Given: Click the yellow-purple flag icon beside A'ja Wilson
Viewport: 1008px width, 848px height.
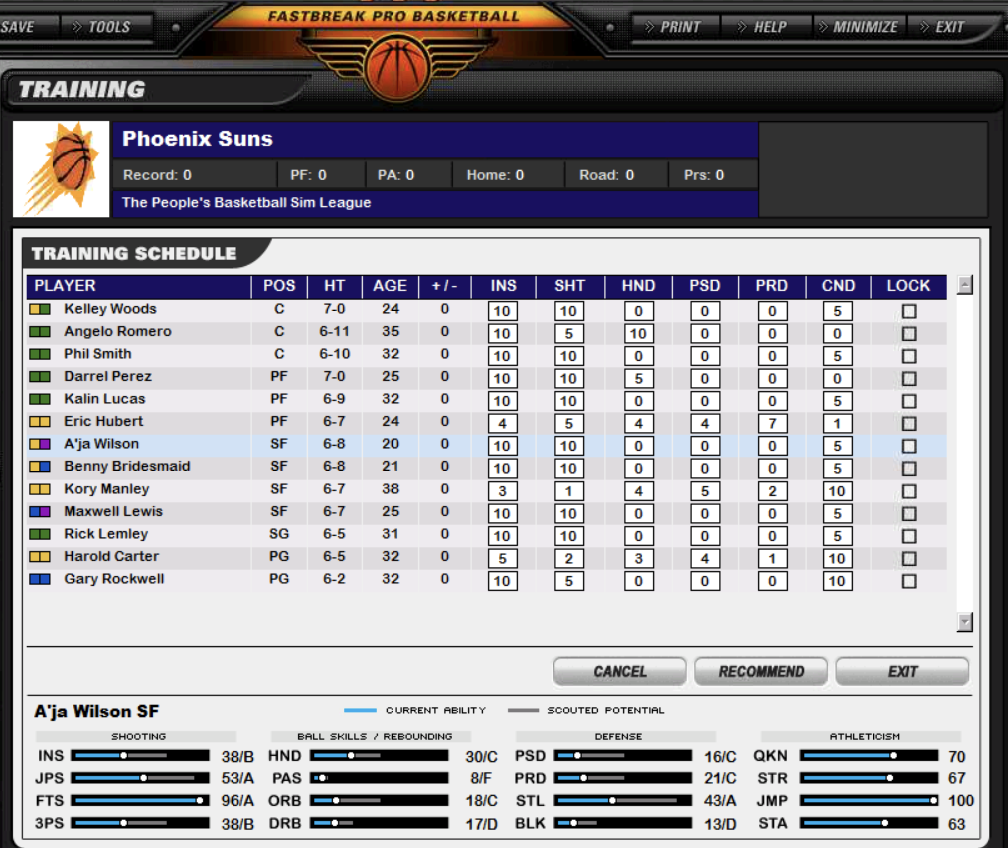Looking at the screenshot, I should (x=40, y=444).
